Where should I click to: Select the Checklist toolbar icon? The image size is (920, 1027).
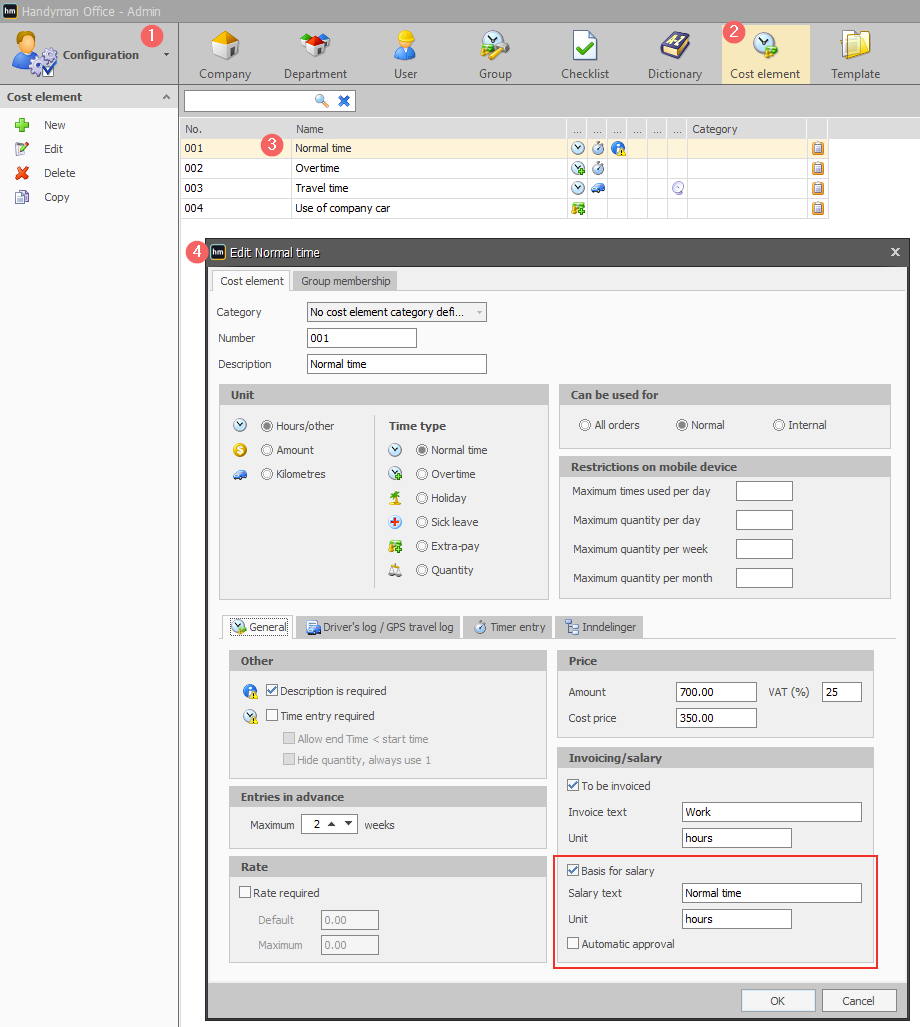click(x=584, y=47)
